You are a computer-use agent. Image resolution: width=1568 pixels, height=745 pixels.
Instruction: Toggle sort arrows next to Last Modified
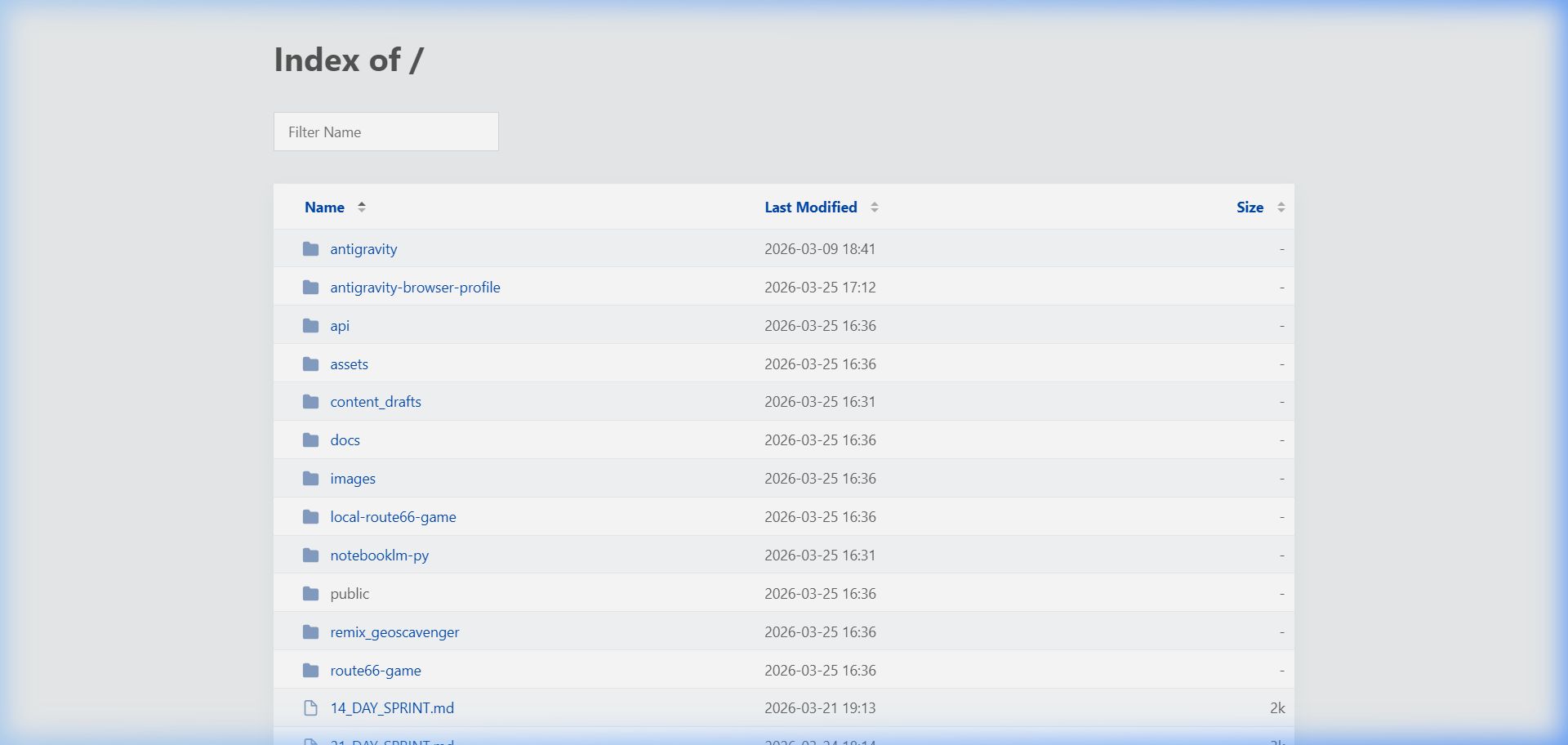(875, 207)
